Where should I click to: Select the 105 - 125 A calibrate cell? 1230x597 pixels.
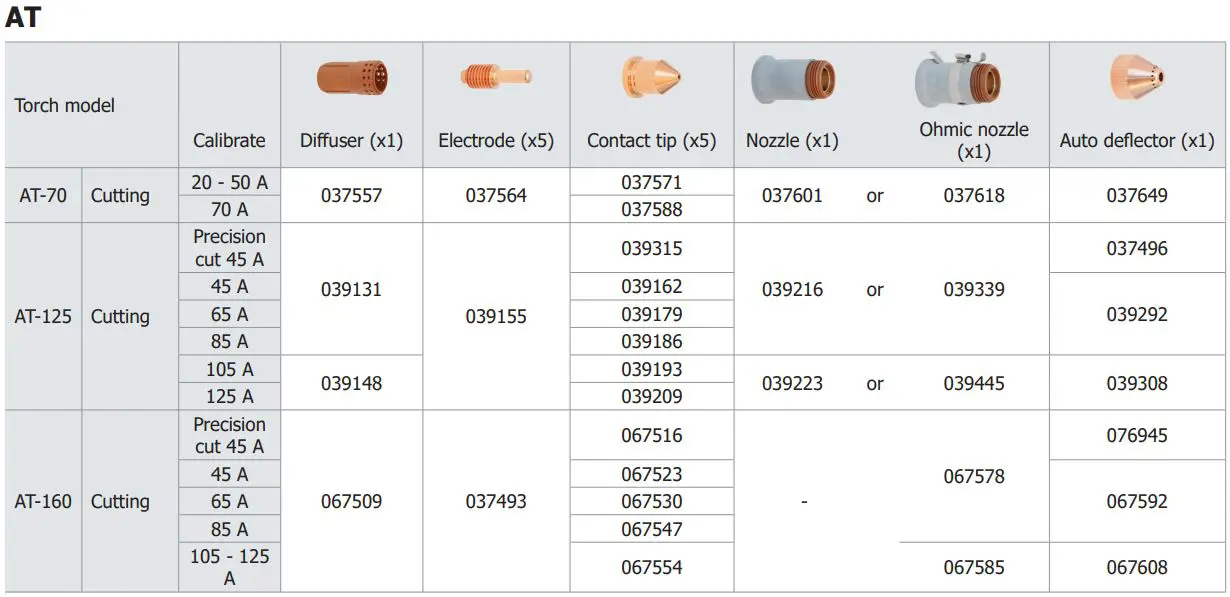(229, 567)
